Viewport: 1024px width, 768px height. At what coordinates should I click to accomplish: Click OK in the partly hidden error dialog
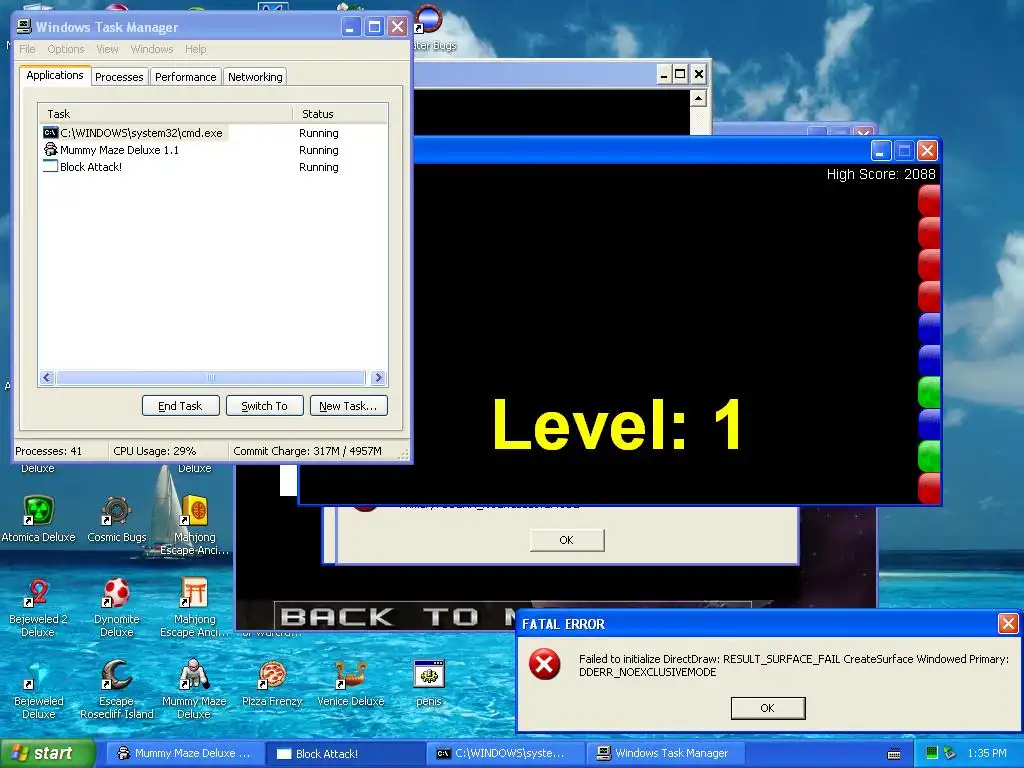[567, 540]
